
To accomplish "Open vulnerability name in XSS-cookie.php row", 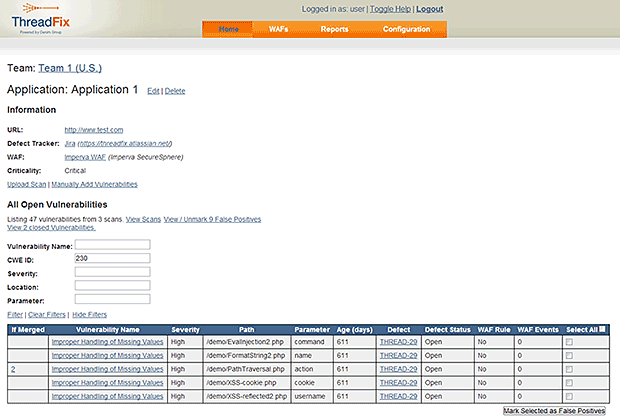I will (x=107, y=383).
